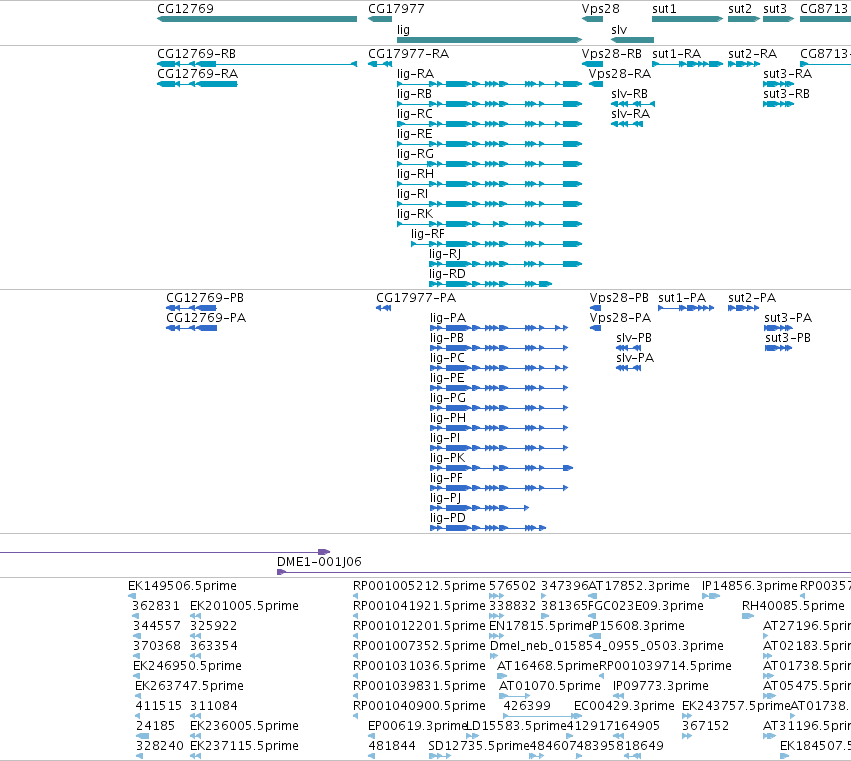Select the lig-RJ transcript label
This screenshot has height=761, width=851.
444,254
